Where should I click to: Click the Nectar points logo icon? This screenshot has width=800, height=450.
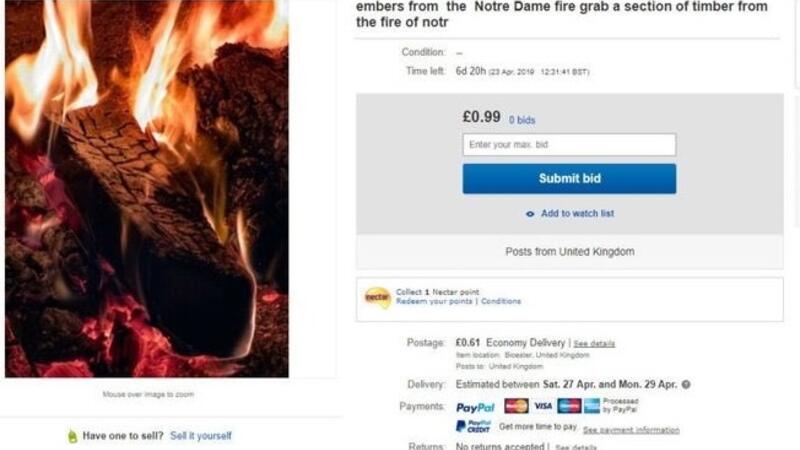[378, 297]
